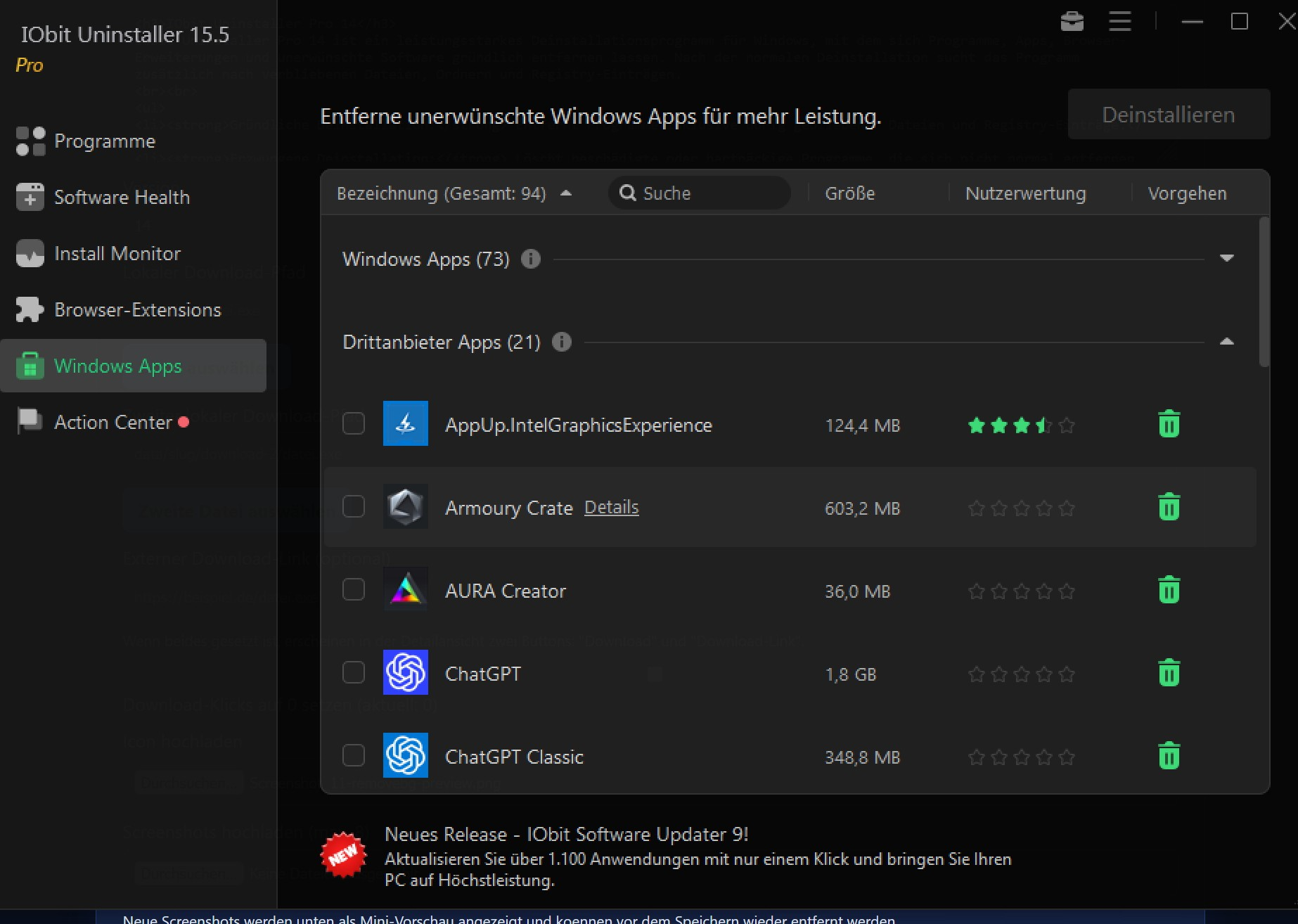Delete AppUp.IntelGraphicsExperience via trash icon
This screenshot has height=924, width=1298.
[x=1169, y=424]
